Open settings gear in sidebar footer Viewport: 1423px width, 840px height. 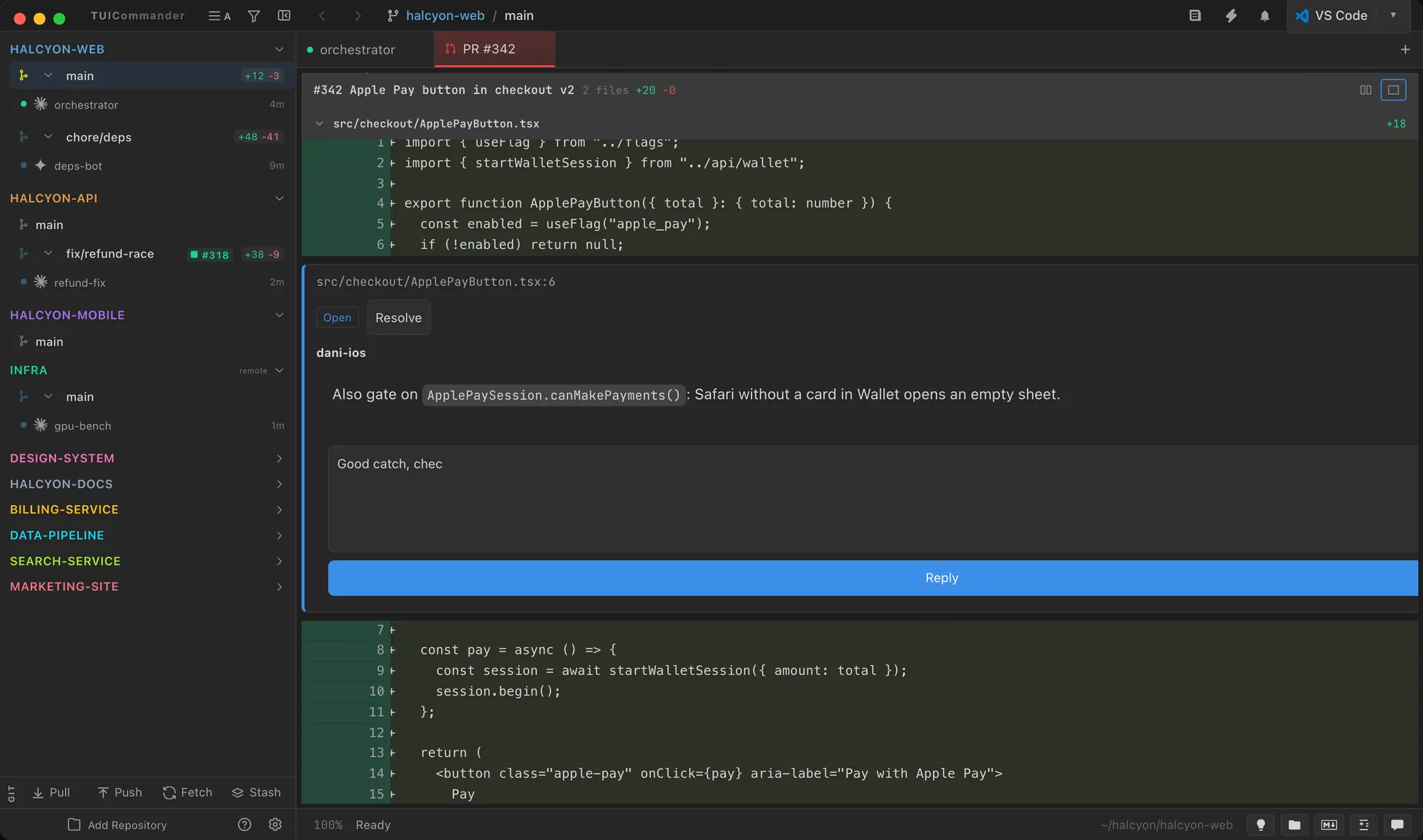[x=275, y=824]
